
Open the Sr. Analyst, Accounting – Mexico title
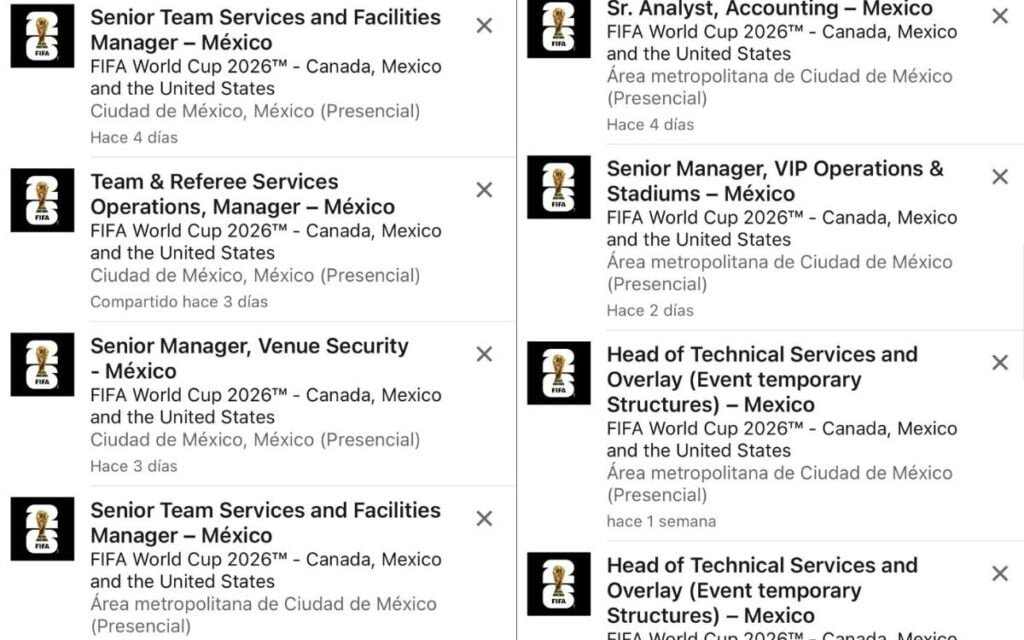click(x=769, y=10)
